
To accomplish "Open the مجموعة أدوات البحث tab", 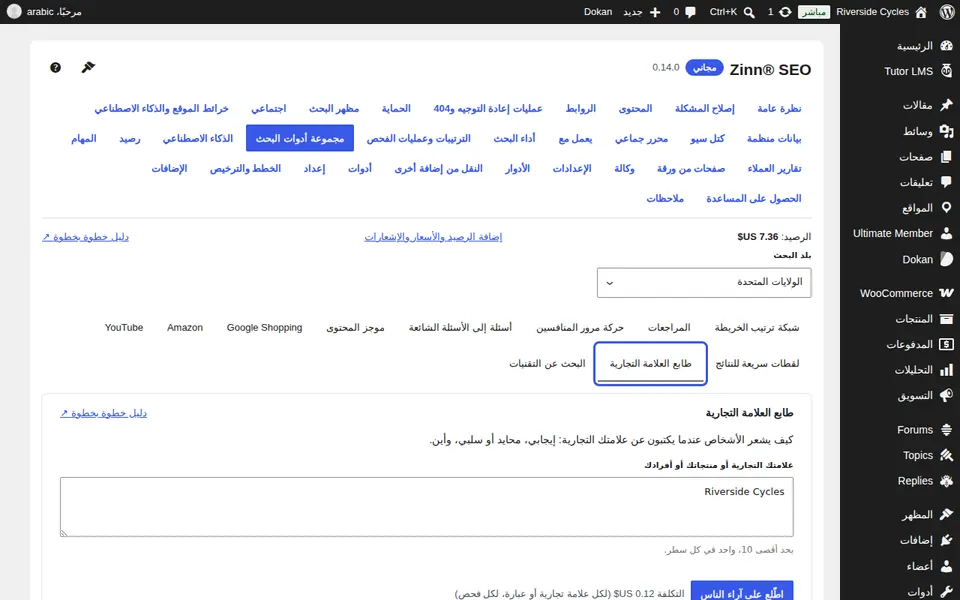I will [300, 138].
